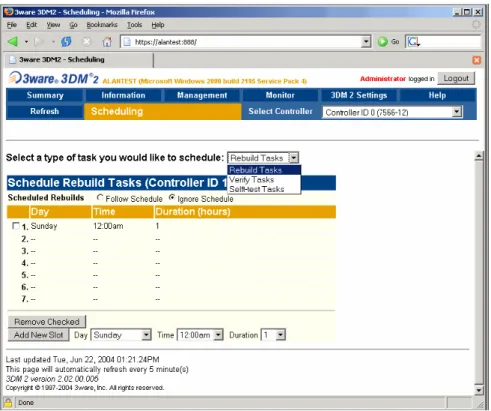Choose Rebuild Tasks from dropdown list
Screen dimensions: 491x411
[264, 170]
